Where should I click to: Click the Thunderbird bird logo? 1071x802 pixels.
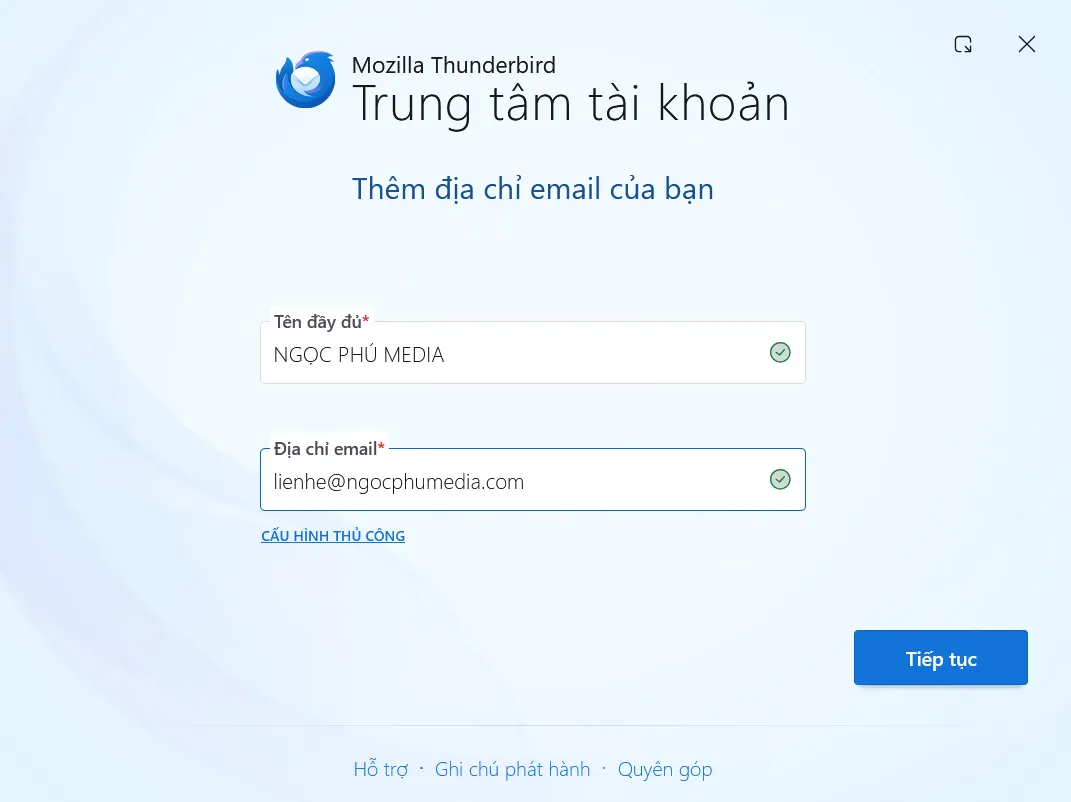point(305,80)
